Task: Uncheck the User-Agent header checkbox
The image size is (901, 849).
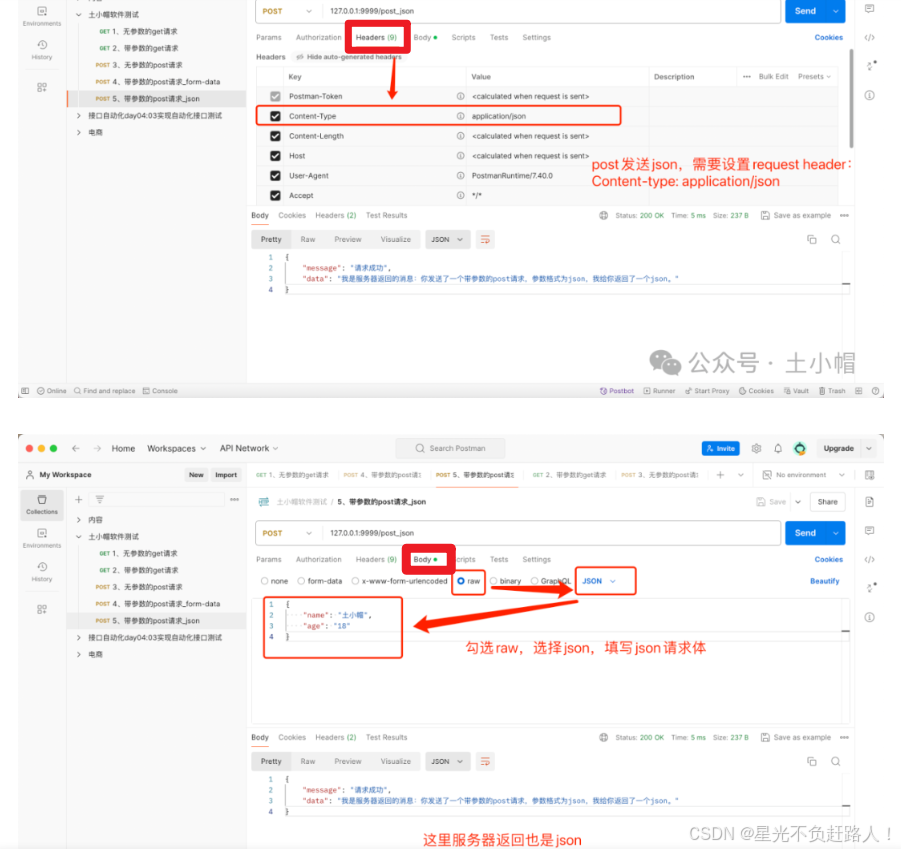Action: 275,176
